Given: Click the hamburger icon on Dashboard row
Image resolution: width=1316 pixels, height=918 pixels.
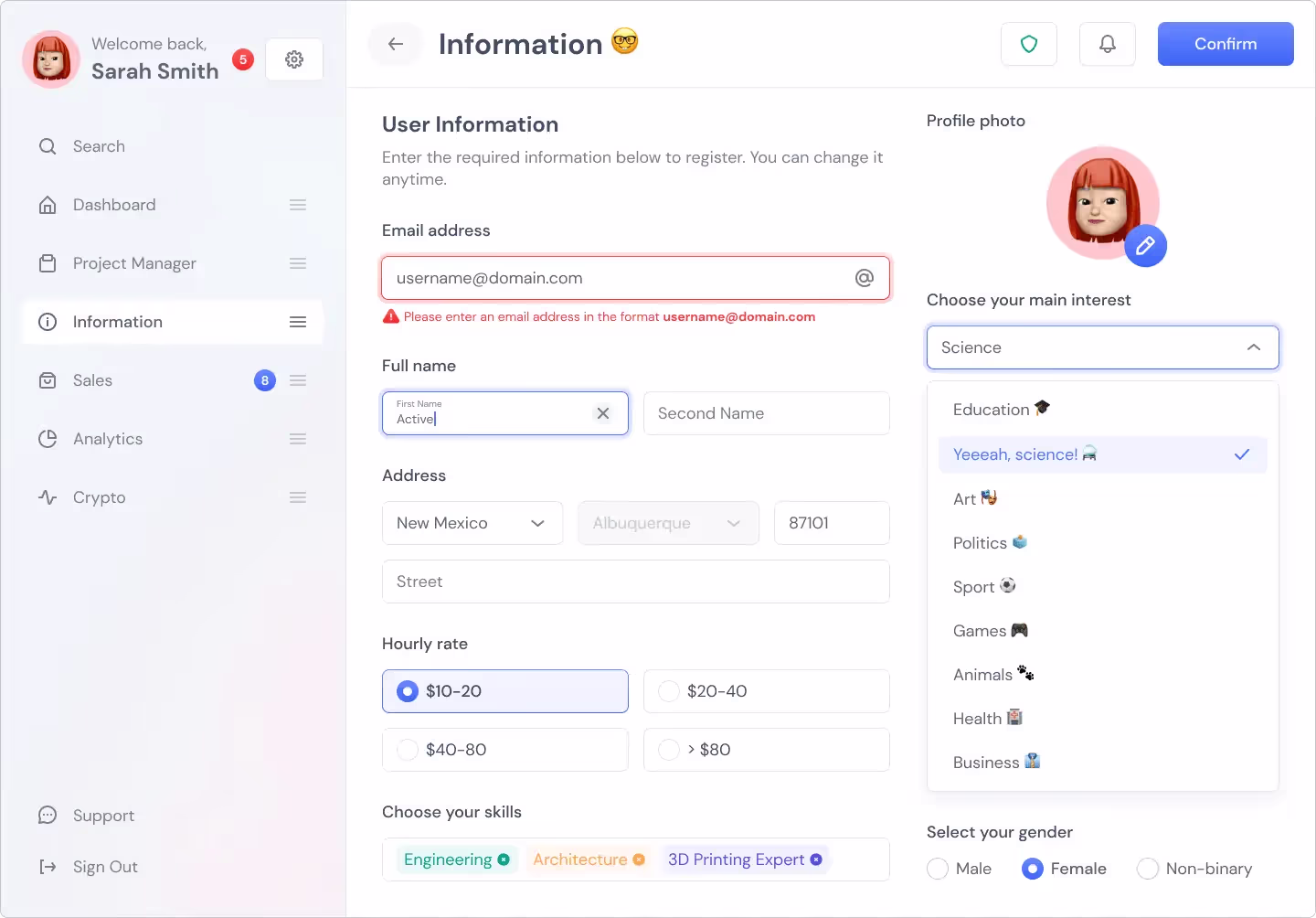Looking at the screenshot, I should [x=298, y=205].
